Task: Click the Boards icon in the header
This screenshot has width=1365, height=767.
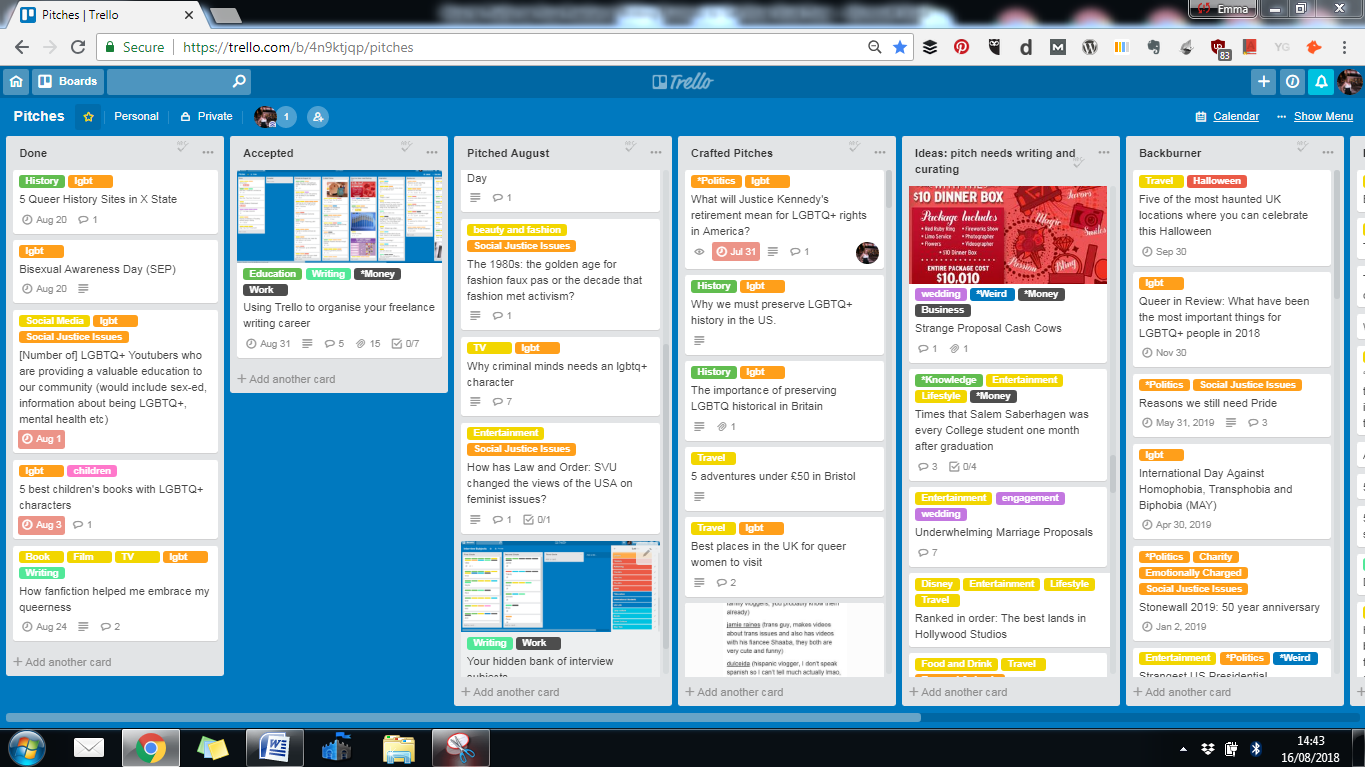Action: pos(67,81)
